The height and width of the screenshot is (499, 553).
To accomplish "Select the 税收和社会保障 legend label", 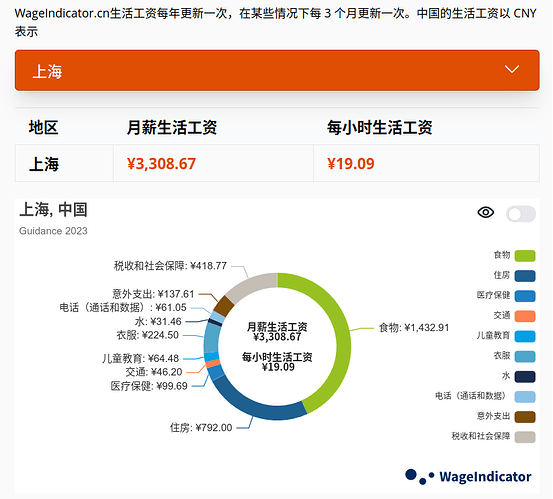I will (481, 436).
